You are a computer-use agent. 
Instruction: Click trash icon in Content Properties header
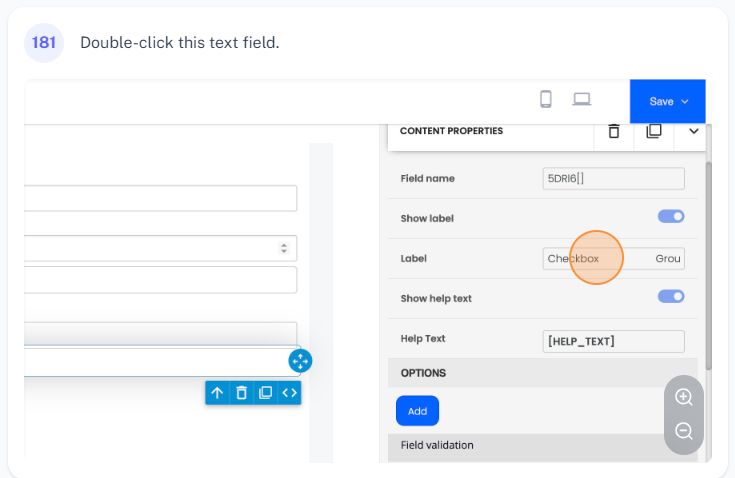pyautogui.click(x=614, y=131)
